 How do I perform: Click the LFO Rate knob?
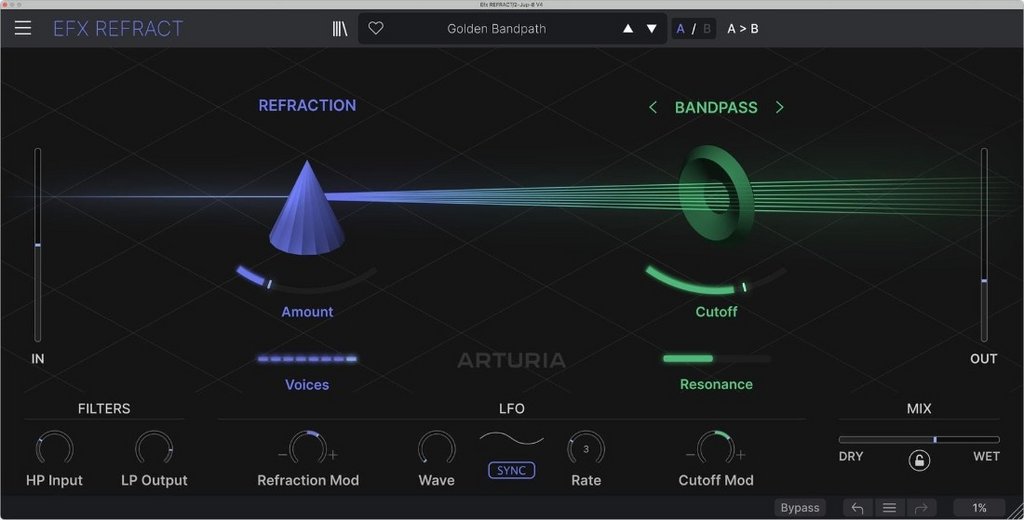pyautogui.click(x=586, y=449)
